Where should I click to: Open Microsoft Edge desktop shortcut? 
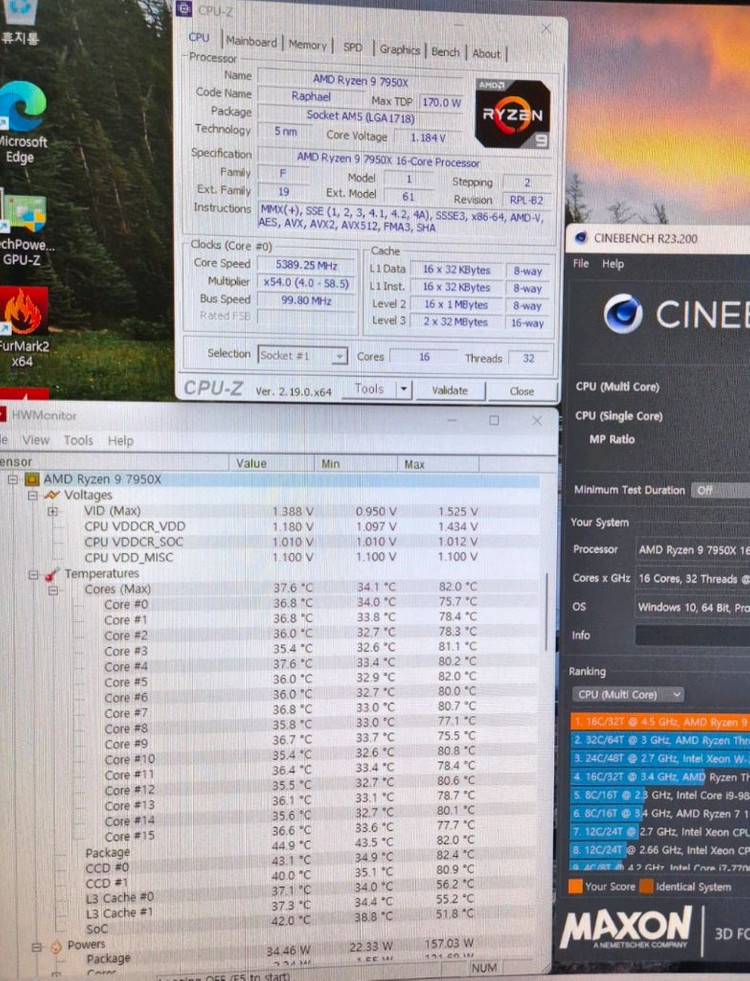[22, 122]
